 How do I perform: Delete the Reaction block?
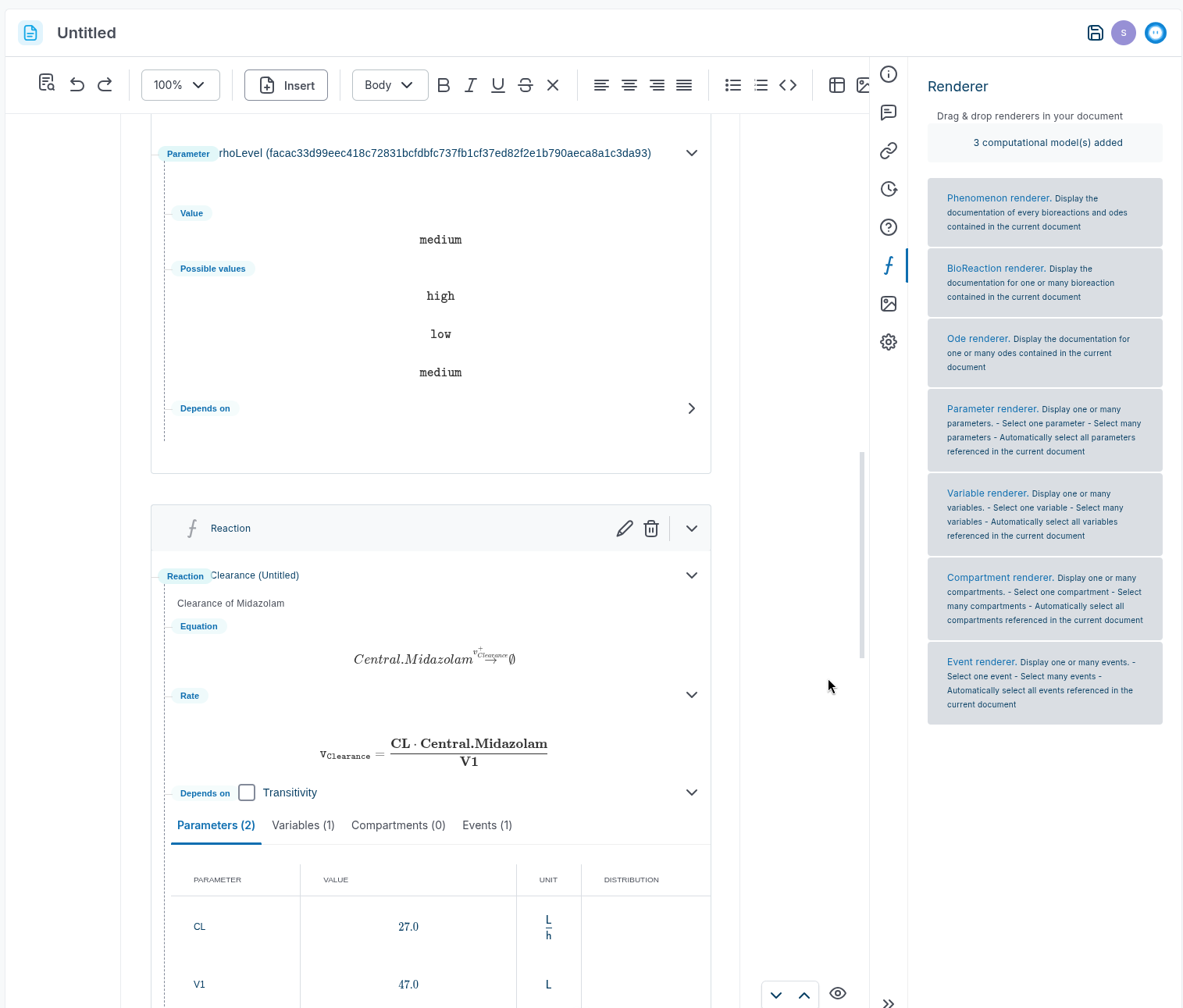[651, 529]
